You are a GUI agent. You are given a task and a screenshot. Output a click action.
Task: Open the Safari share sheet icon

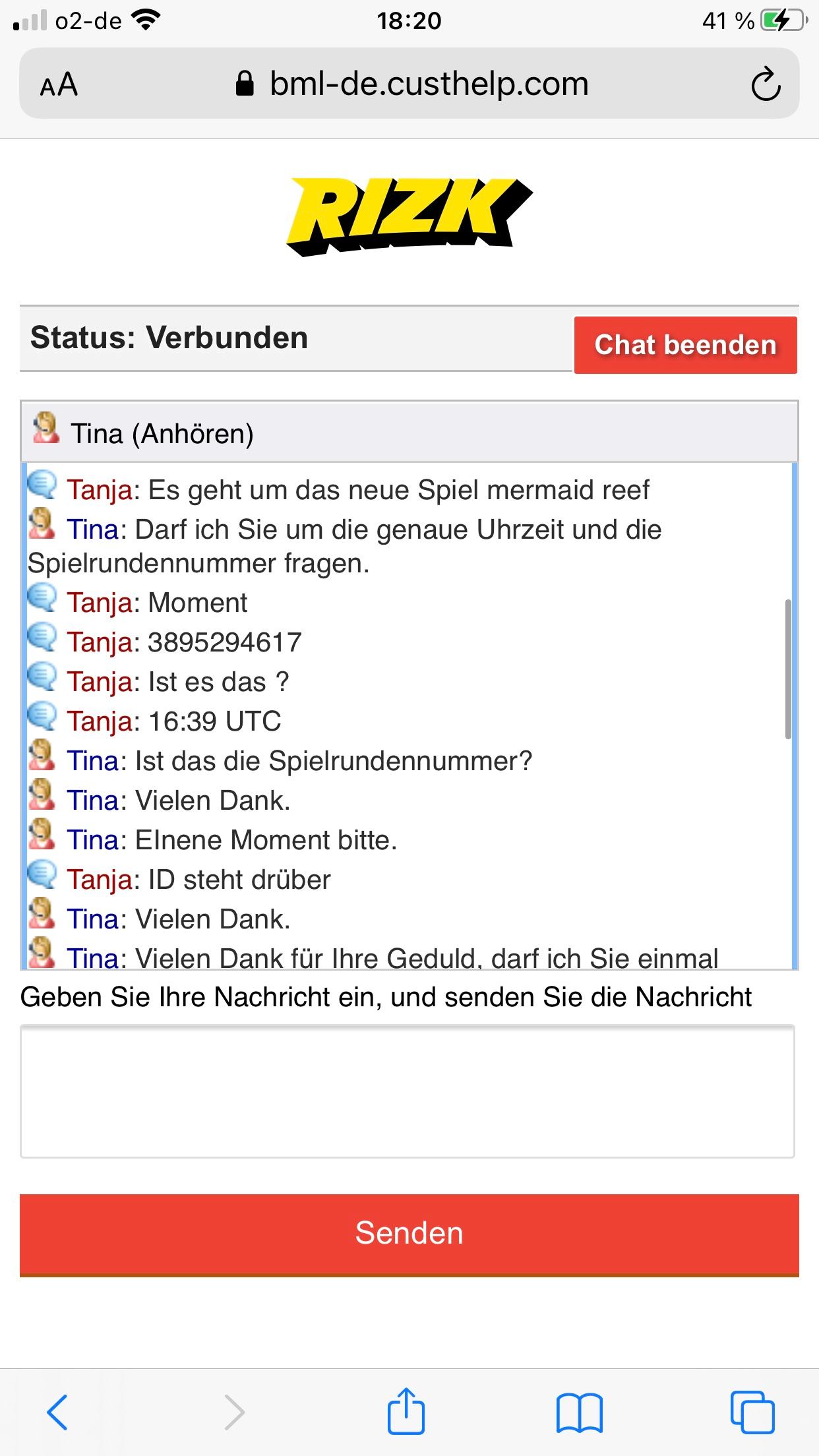coord(406,1410)
